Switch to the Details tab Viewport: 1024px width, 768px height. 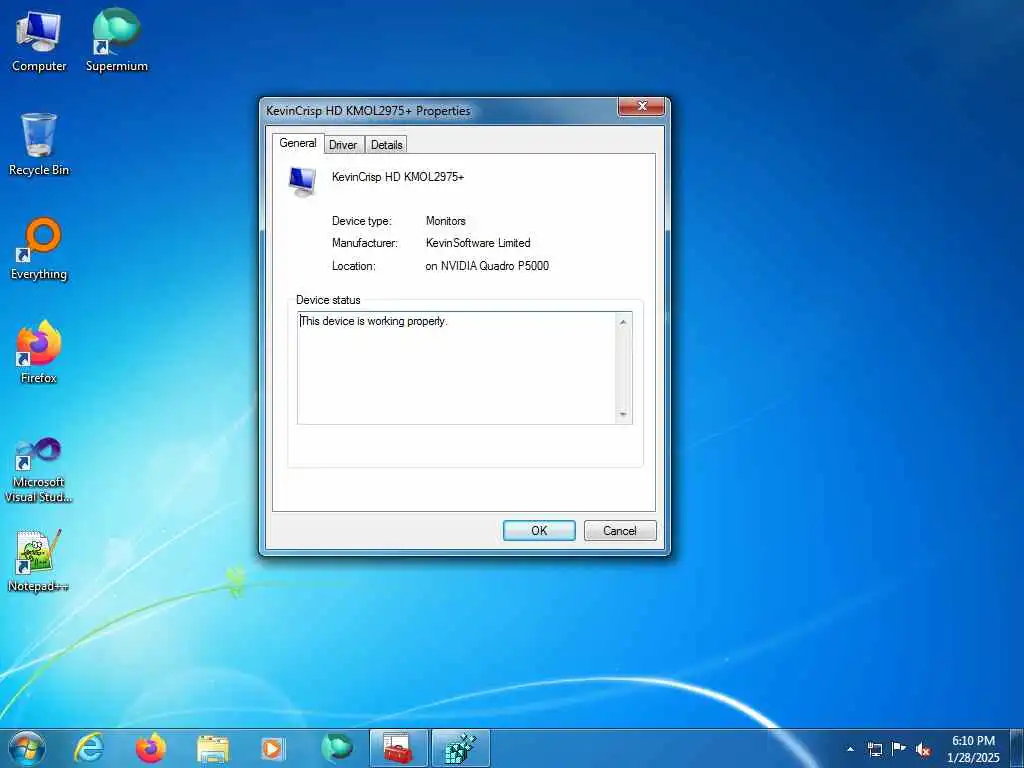(387, 145)
